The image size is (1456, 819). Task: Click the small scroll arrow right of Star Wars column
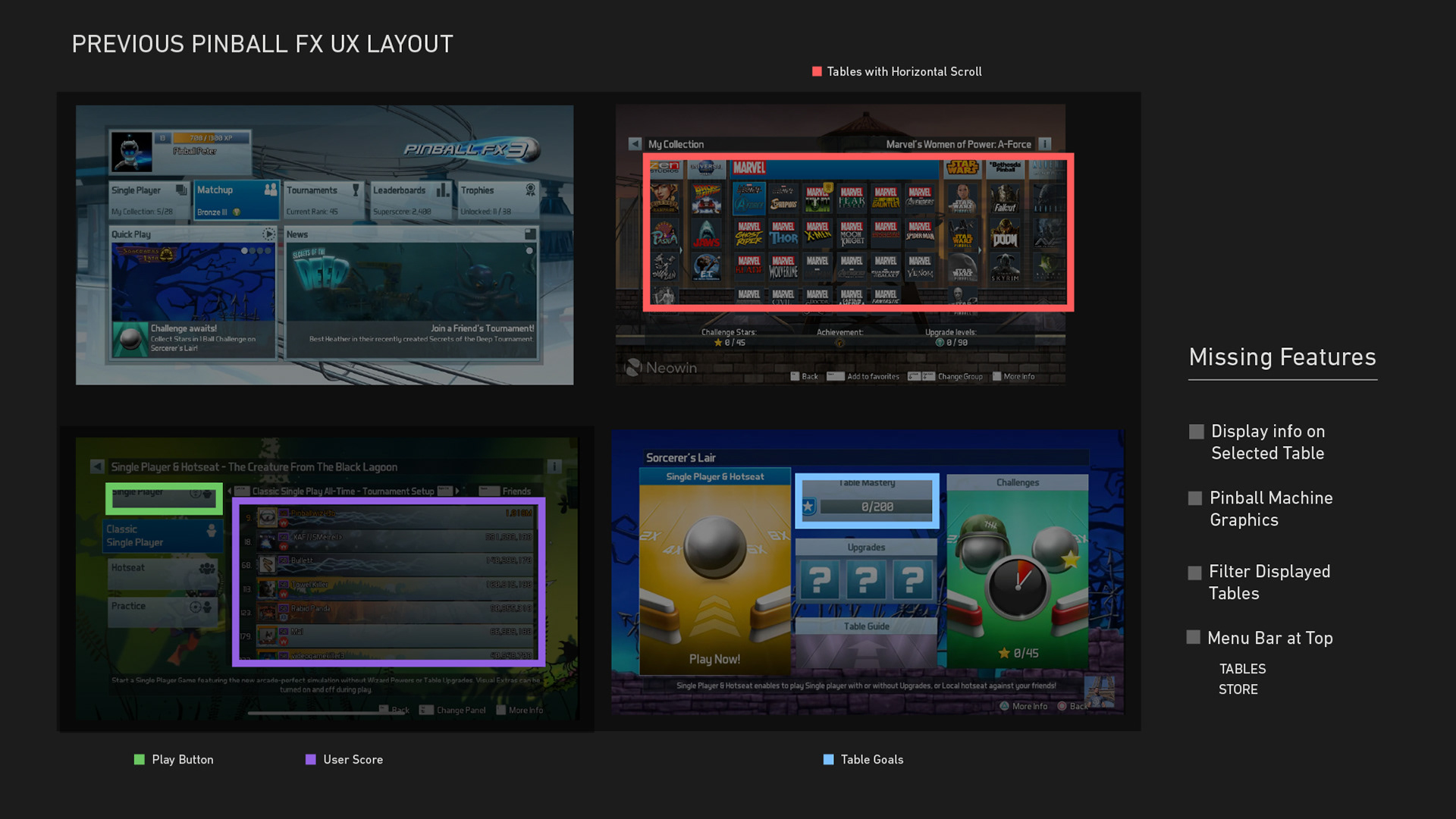(x=980, y=249)
